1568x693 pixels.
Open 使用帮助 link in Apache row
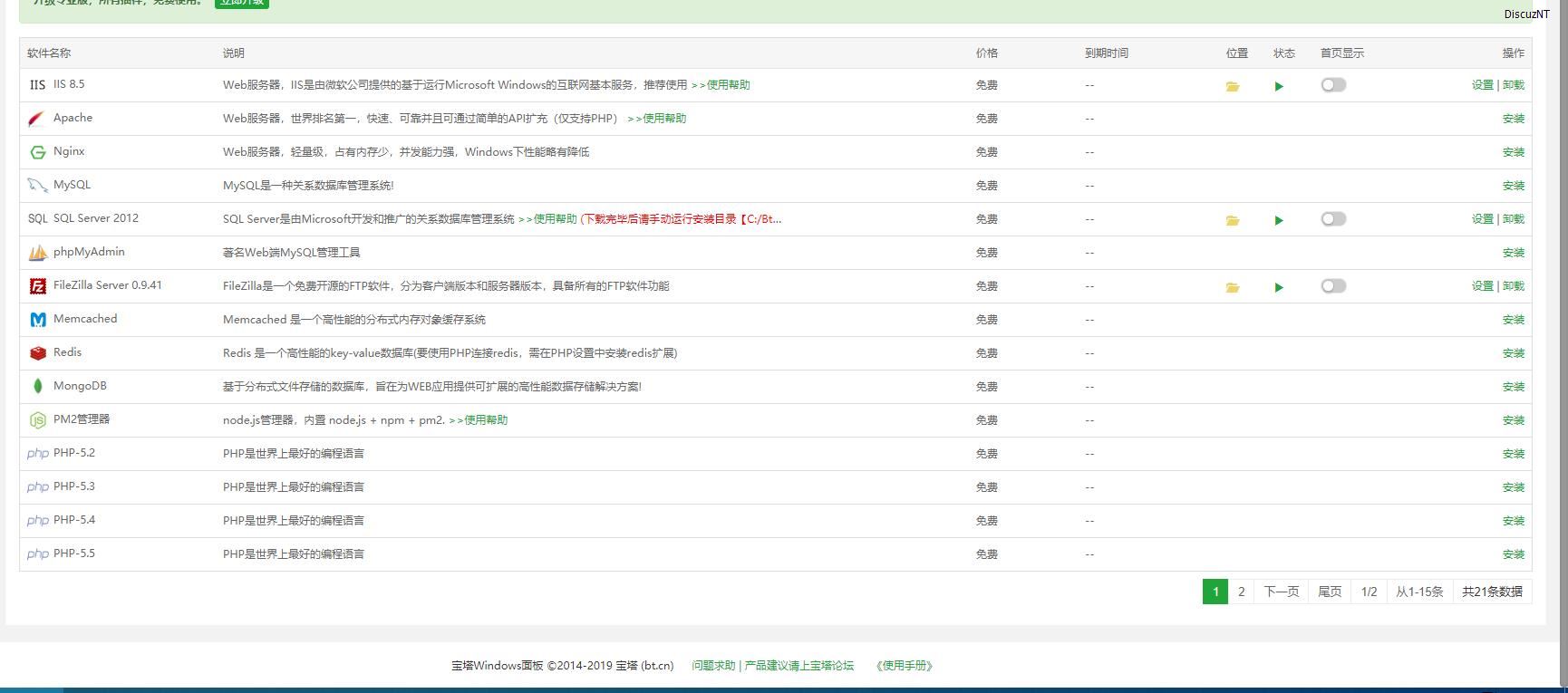(657, 119)
